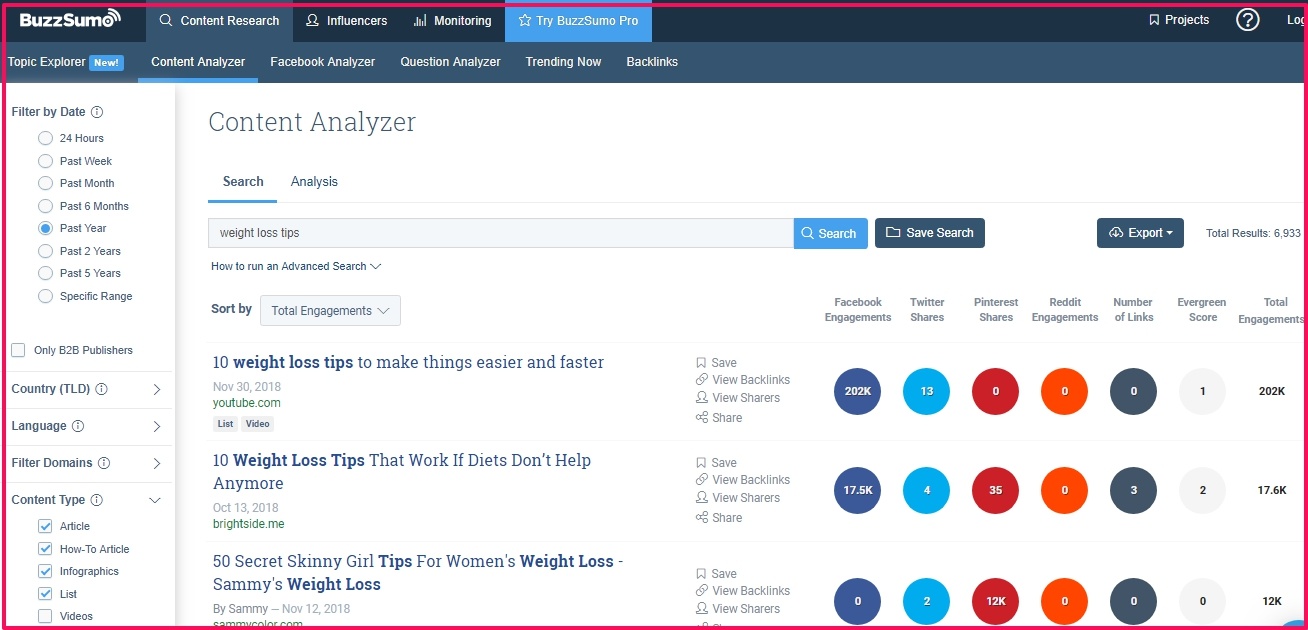
Task: Click Evergreen score circle showing 2
Action: pos(1202,491)
